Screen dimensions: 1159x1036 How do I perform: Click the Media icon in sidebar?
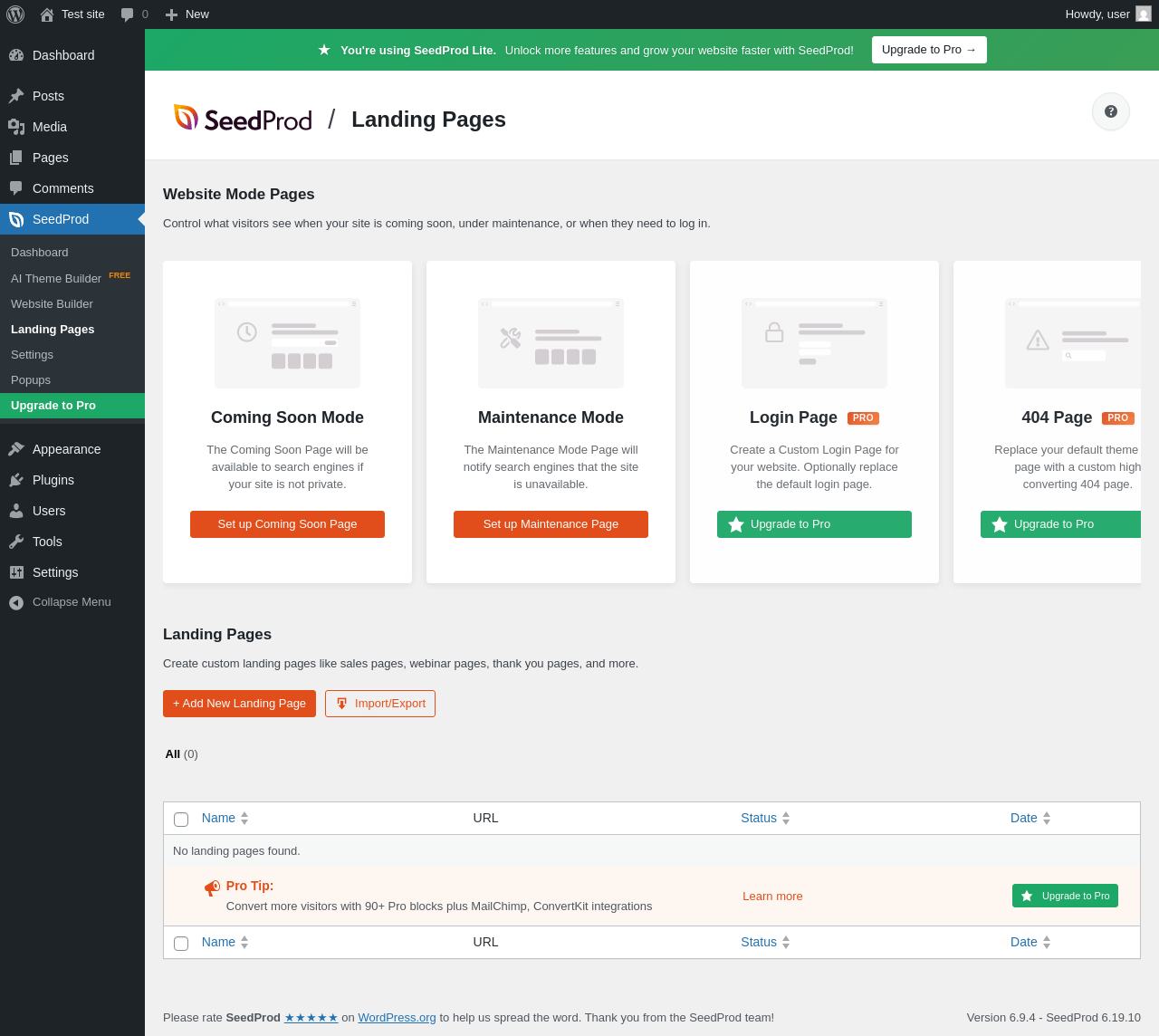16,127
